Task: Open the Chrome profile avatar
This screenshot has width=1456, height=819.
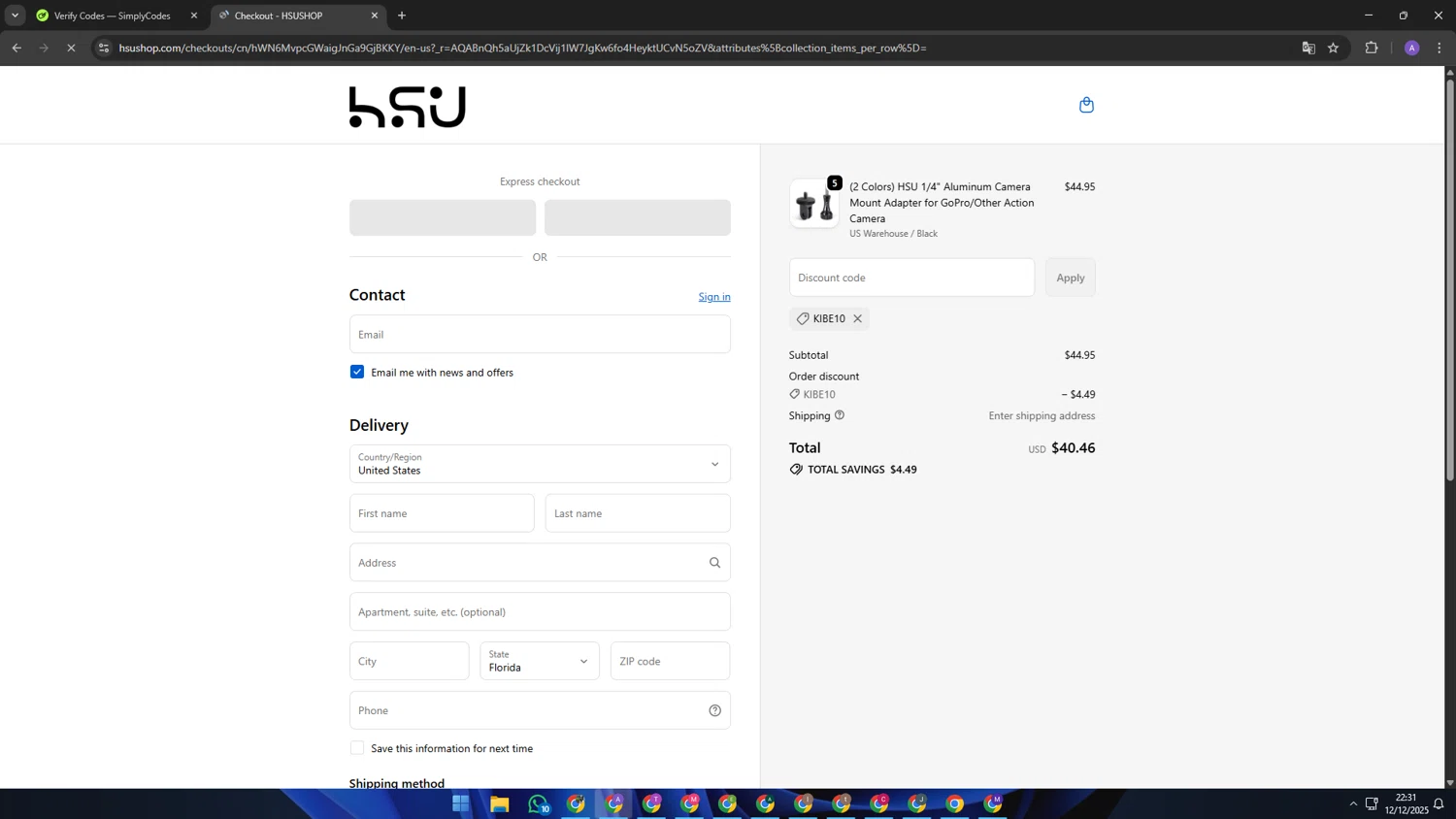Action: coord(1412,48)
